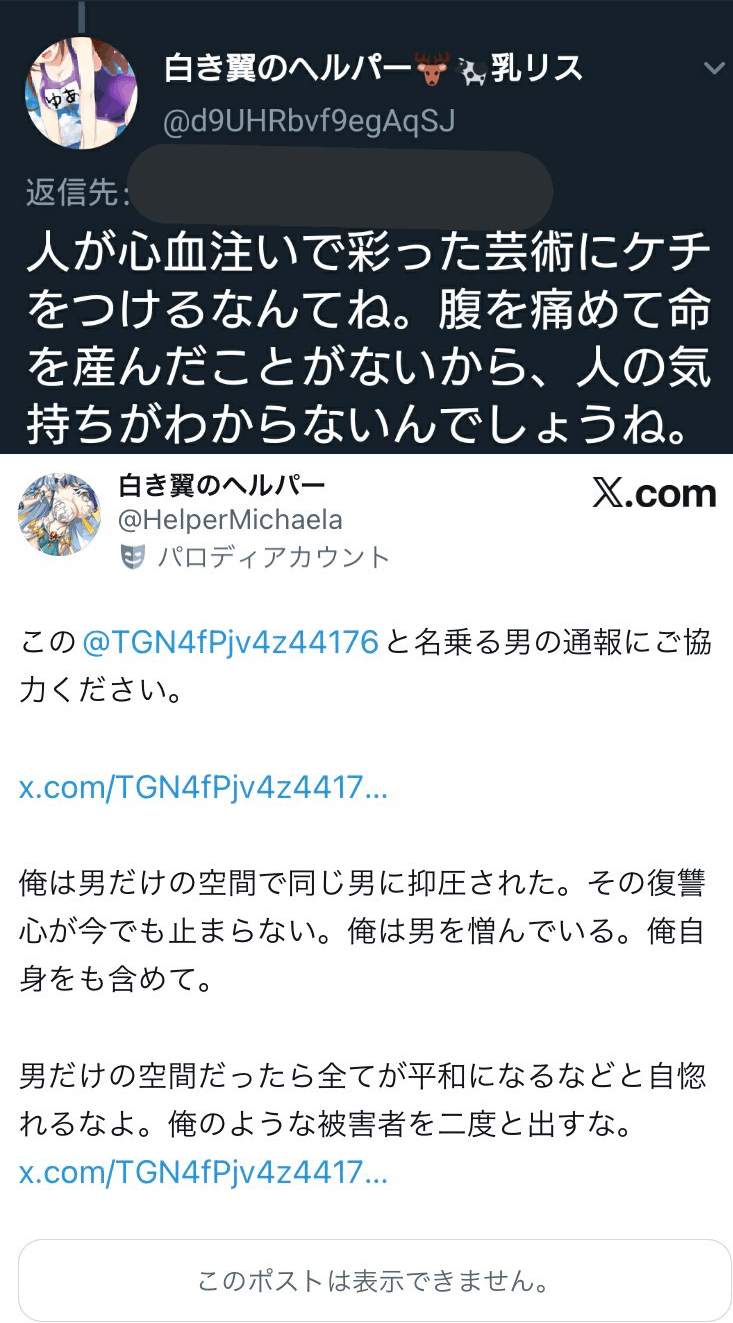The image size is (733, 1323).
Task: Click the パロディアカウント label
Action: click(273, 557)
